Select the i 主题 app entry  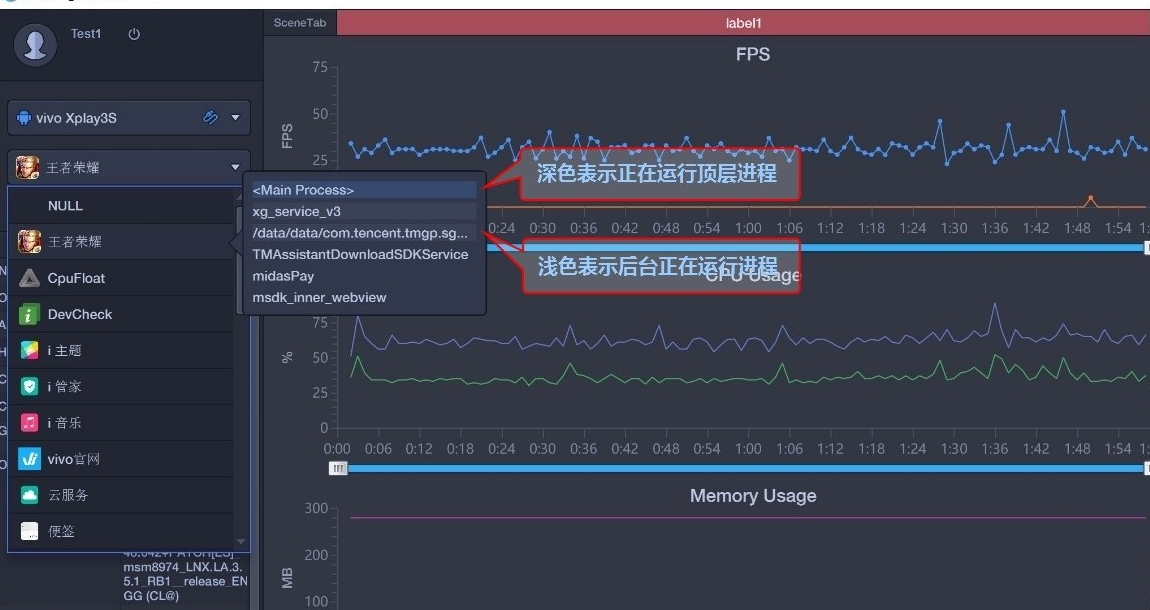pos(121,350)
